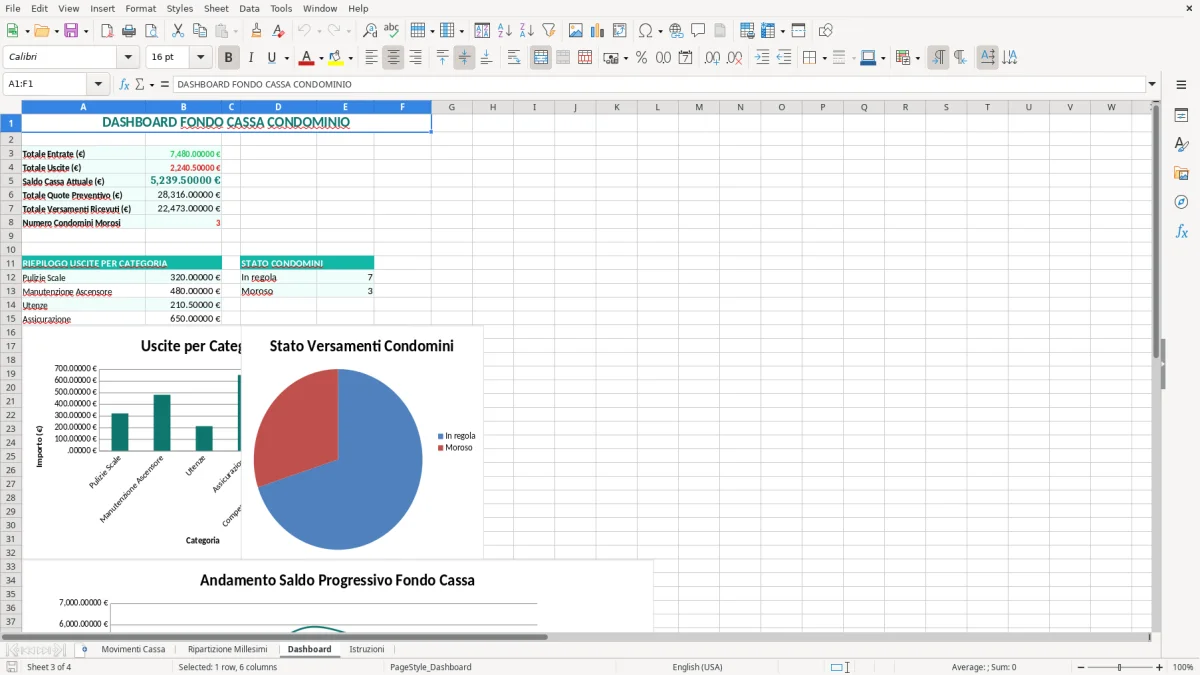Toggle Bold formatting
Screen dimensions: 1200x675
coord(228,58)
